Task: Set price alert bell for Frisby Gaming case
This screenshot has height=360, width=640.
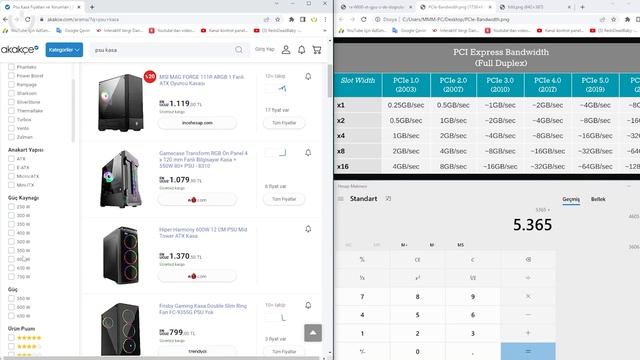Action: tap(308, 305)
